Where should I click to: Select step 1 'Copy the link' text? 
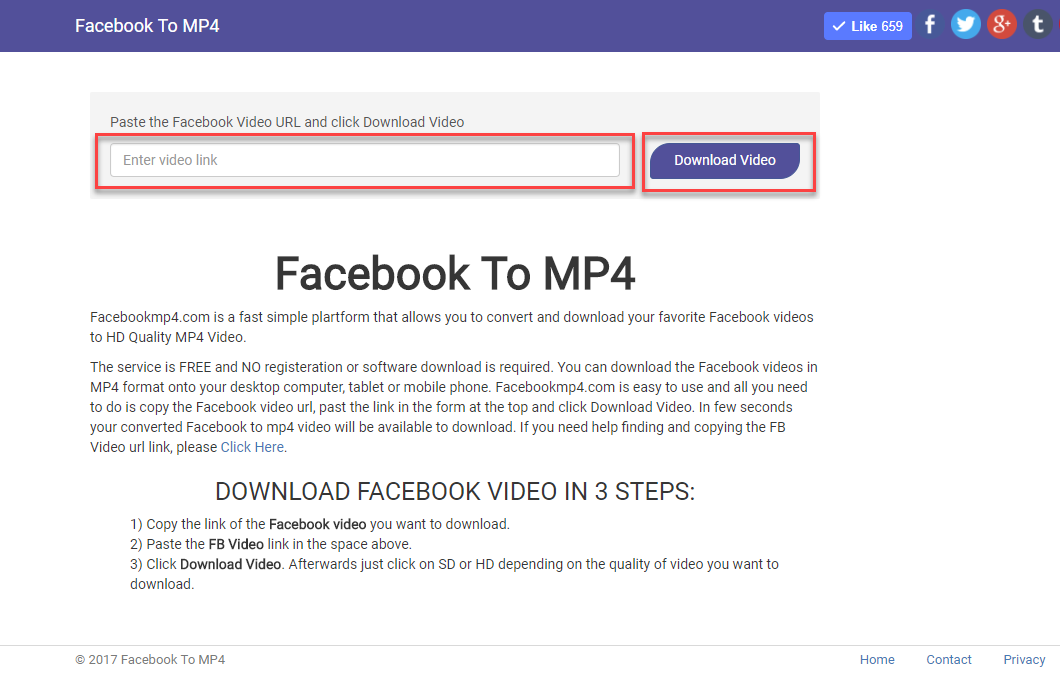tap(320, 524)
